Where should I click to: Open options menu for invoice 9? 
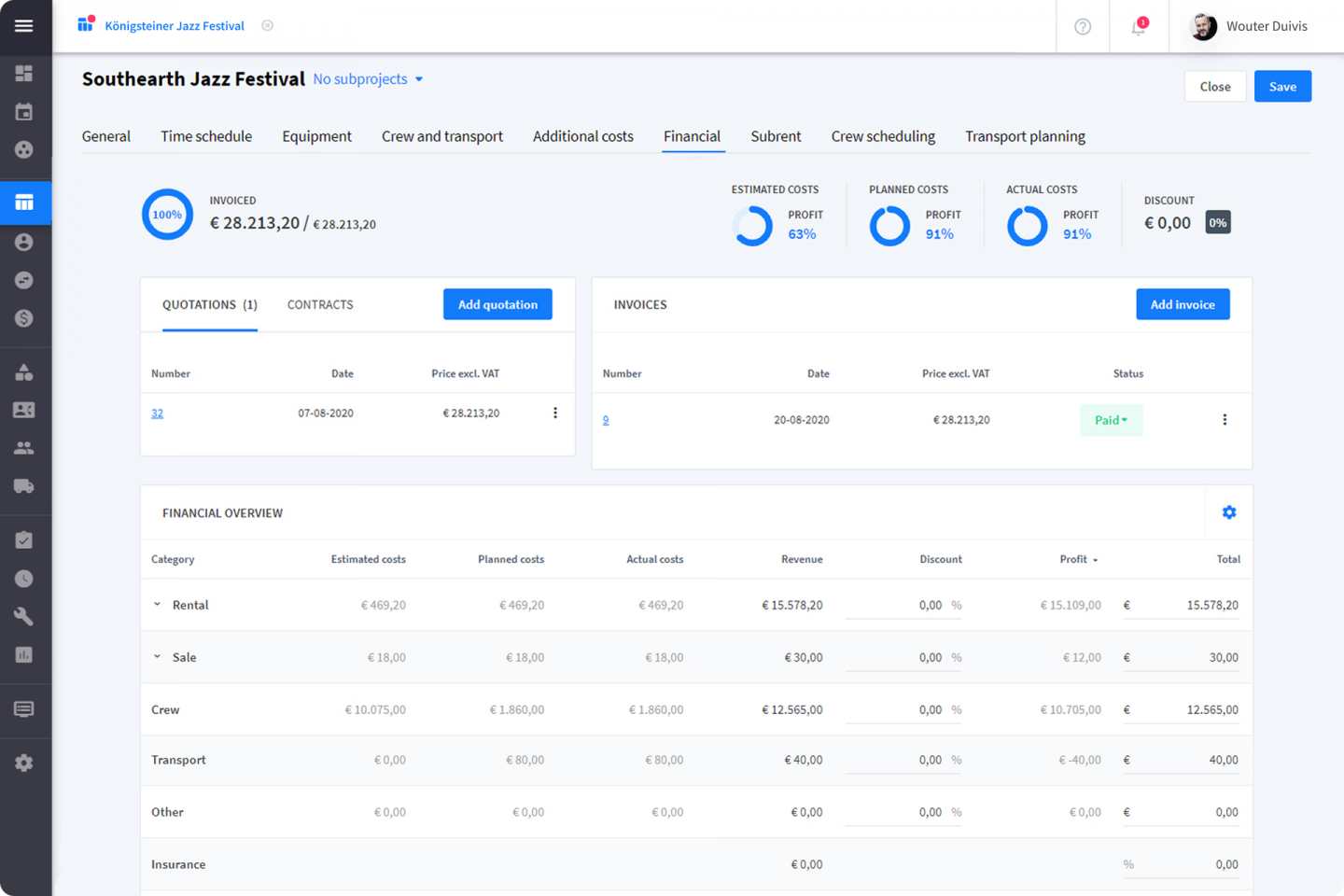click(x=1225, y=419)
